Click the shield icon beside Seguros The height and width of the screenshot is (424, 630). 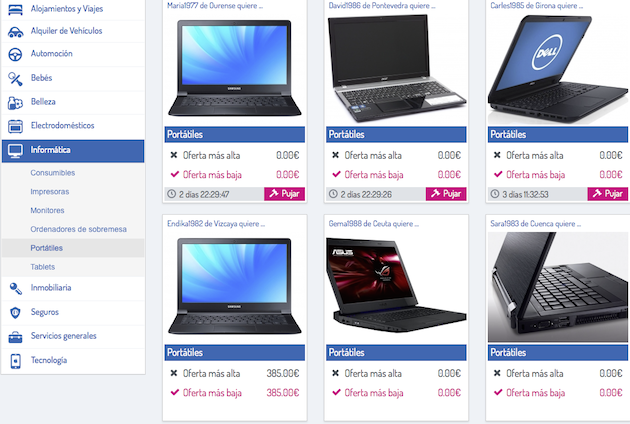tap(15, 312)
